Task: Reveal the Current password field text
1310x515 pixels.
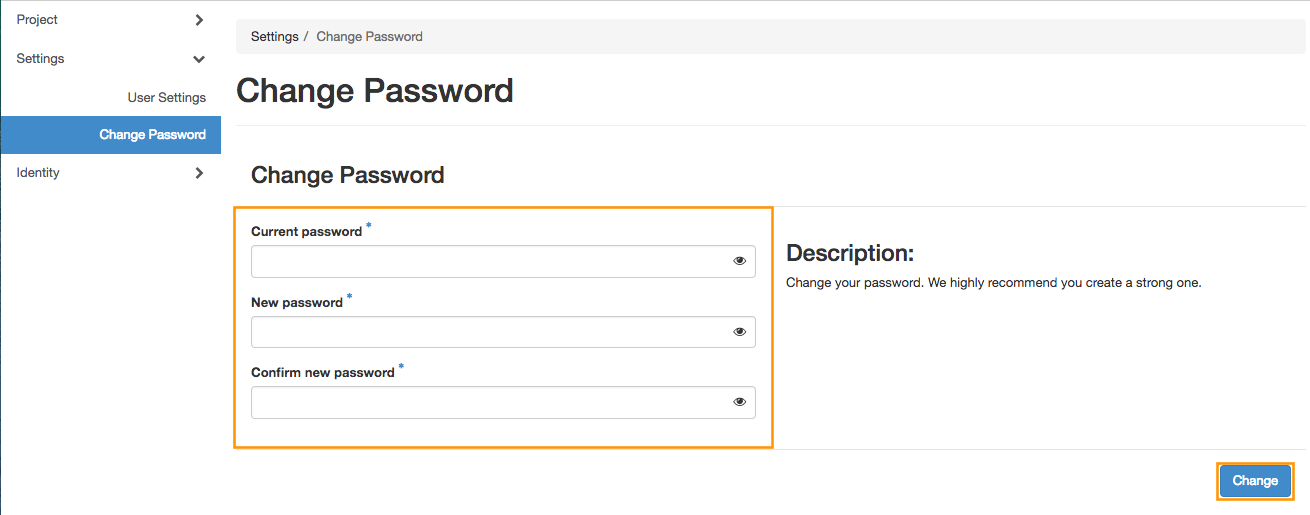Action: pos(740,261)
